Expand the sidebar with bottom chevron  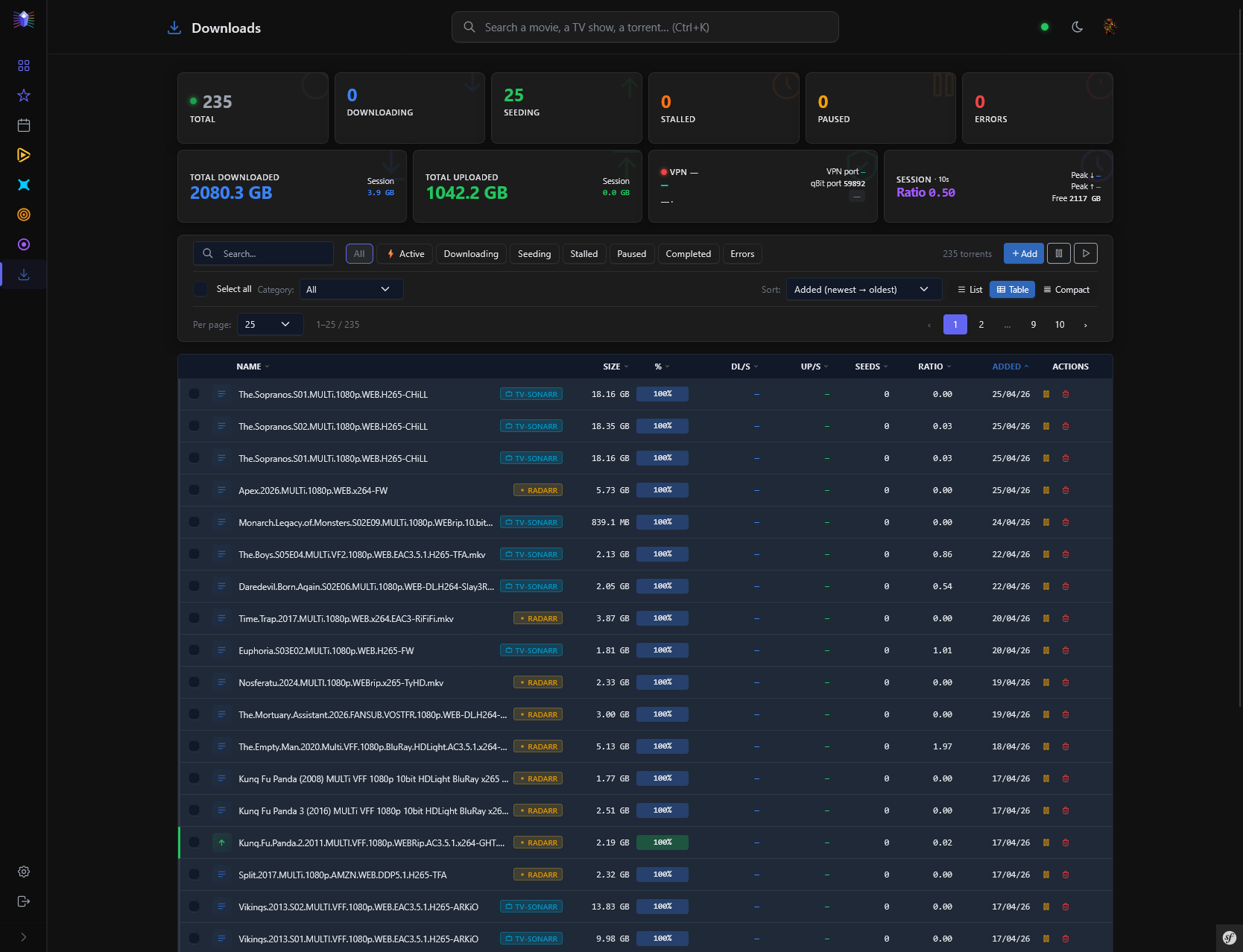click(24, 937)
